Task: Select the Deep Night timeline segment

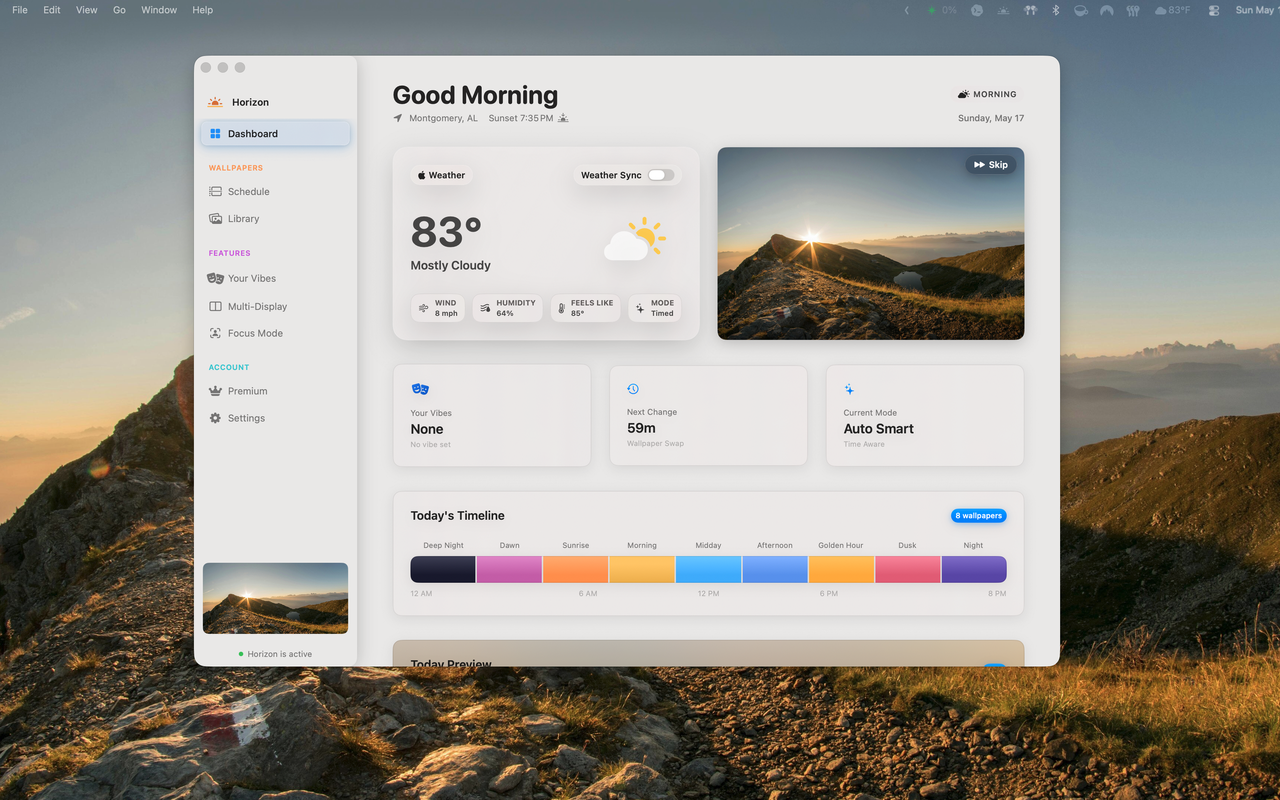Action: pyautogui.click(x=443, y=569)
